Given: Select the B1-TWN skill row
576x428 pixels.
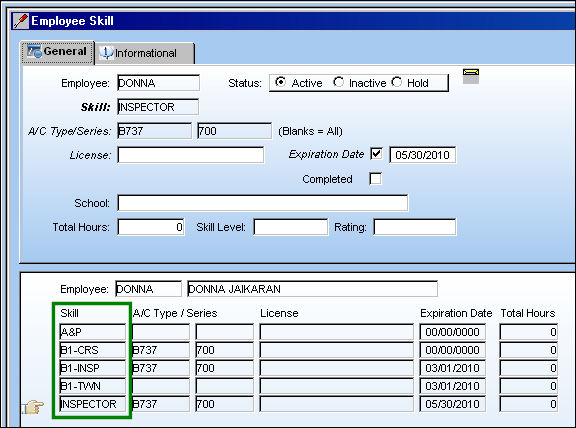Looking at the screenshot, I should tap(93, 386).
